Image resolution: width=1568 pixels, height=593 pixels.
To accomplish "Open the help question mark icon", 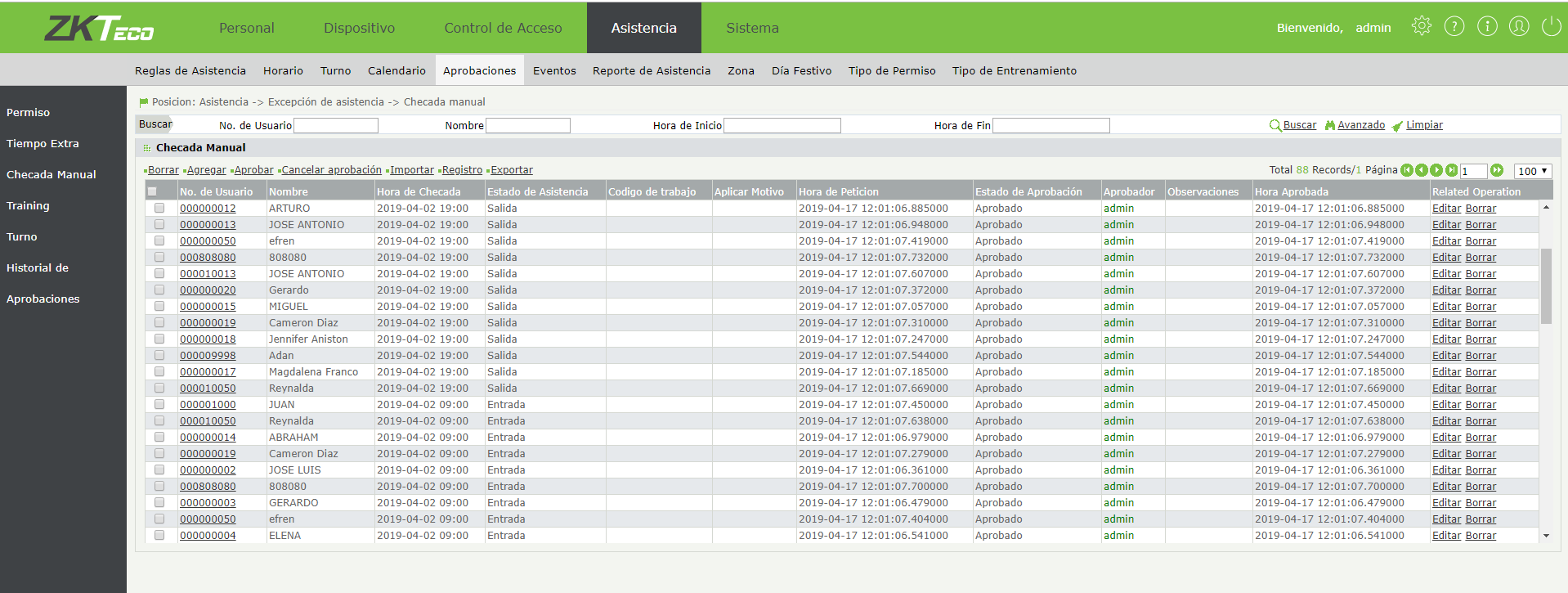I will pyautogui.click(x=1454, y=26).
